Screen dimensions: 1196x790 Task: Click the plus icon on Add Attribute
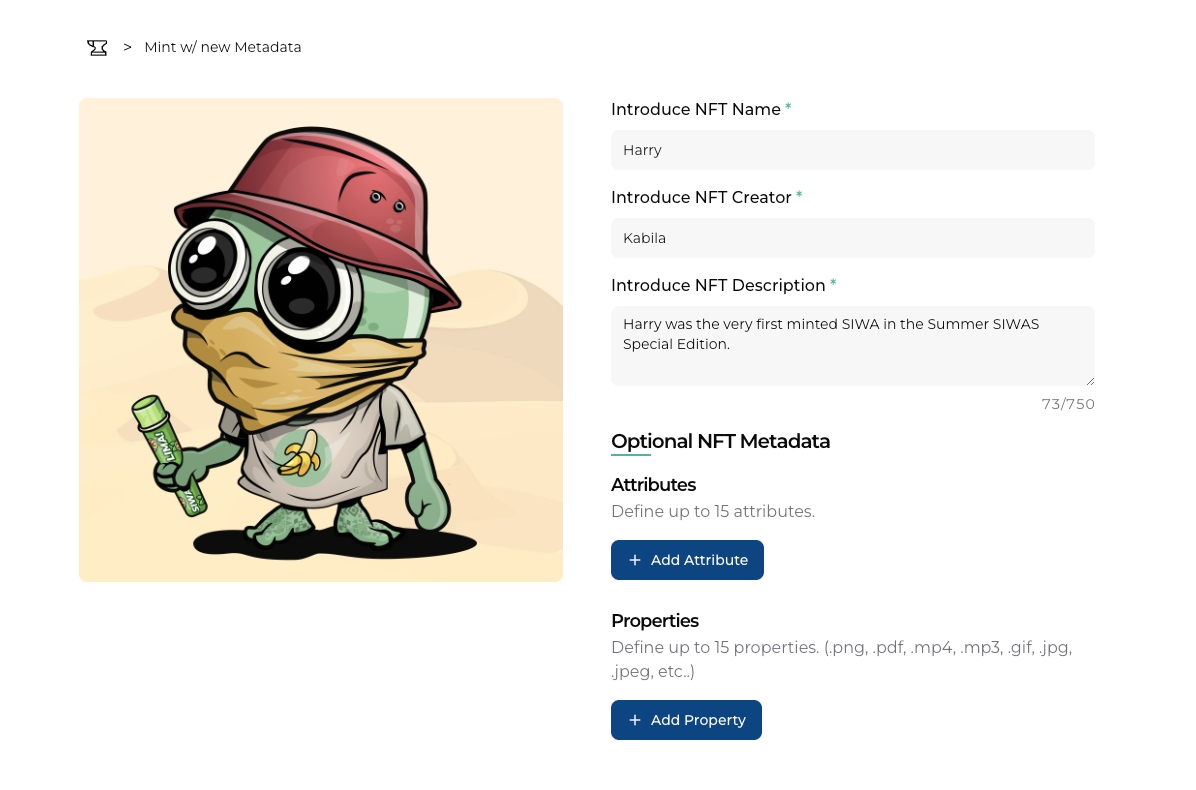coord(635,560)
